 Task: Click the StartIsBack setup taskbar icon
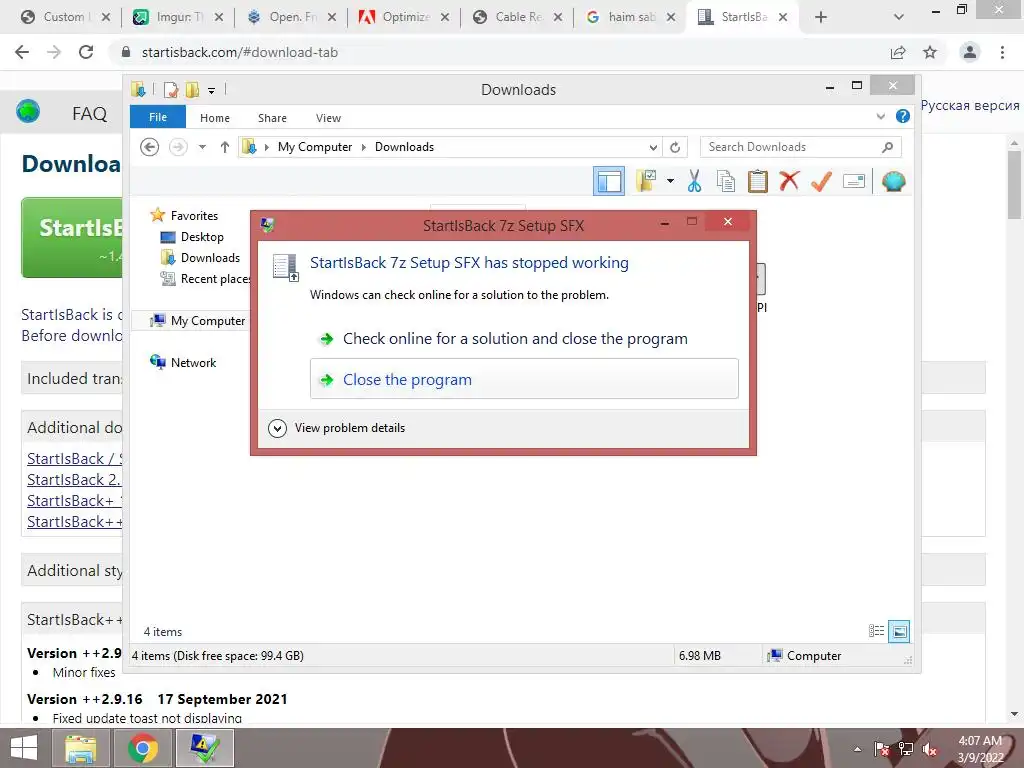pyautogui.click(x=204, y=748)
